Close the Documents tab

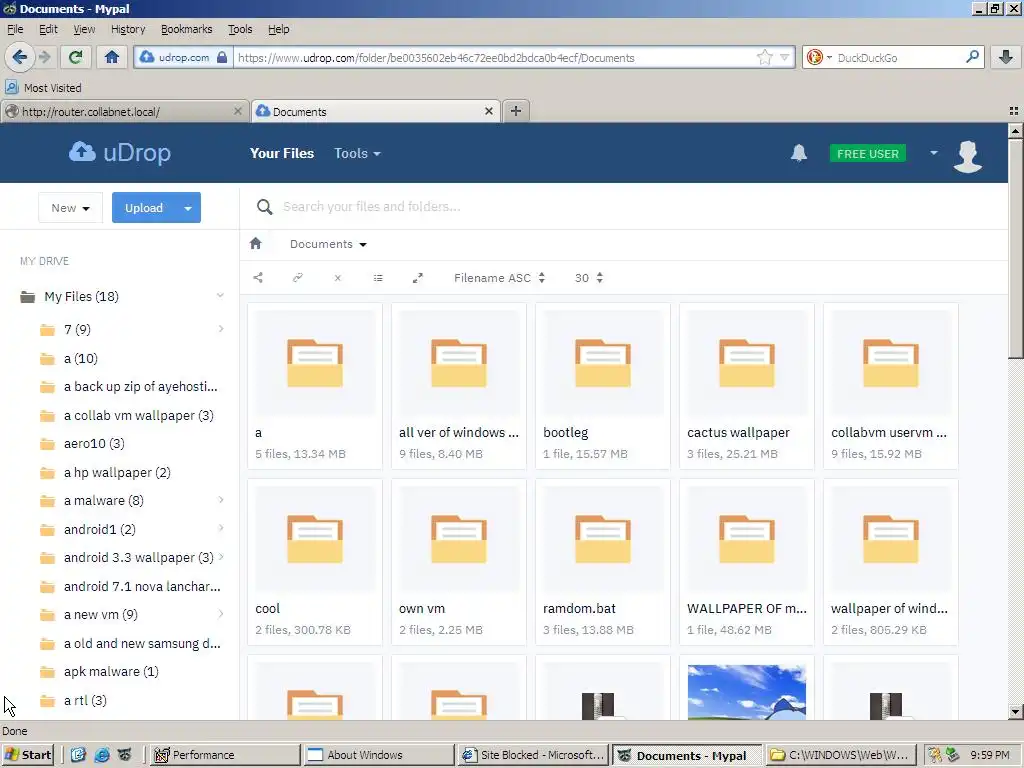tap(488, 111)
